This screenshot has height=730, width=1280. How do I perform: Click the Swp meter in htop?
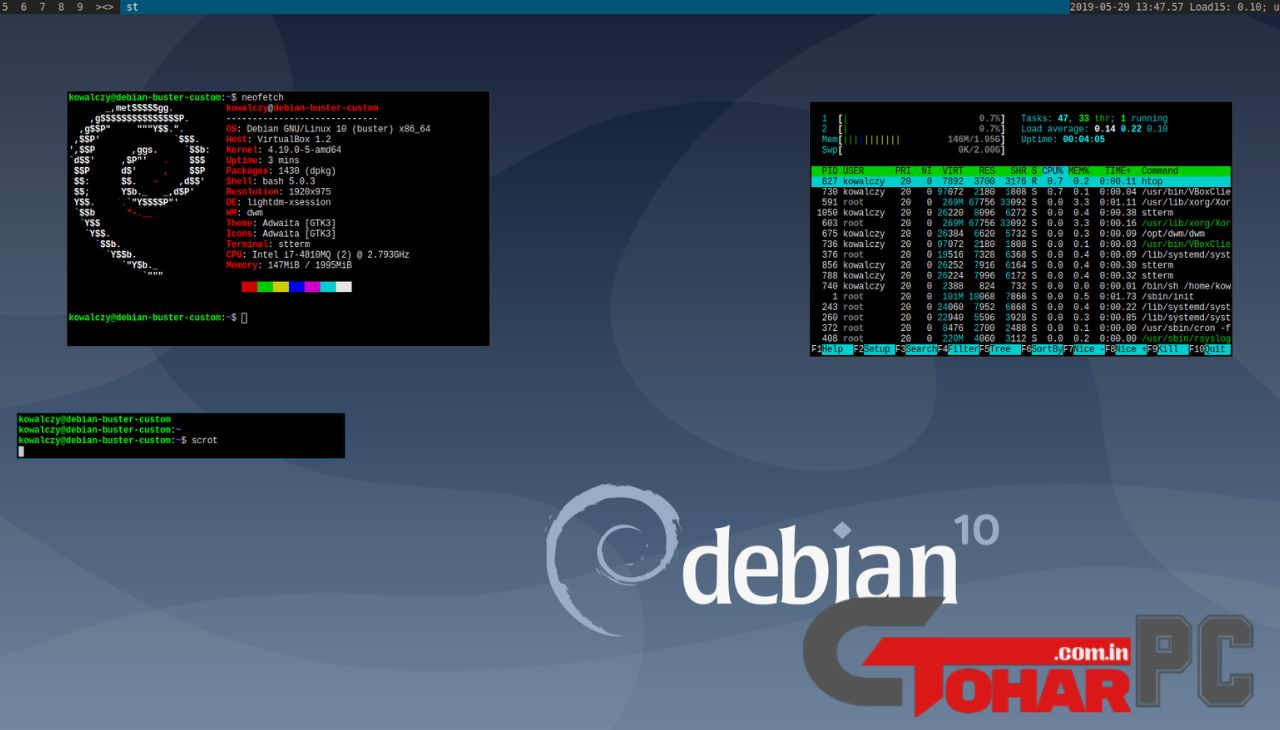913,150
